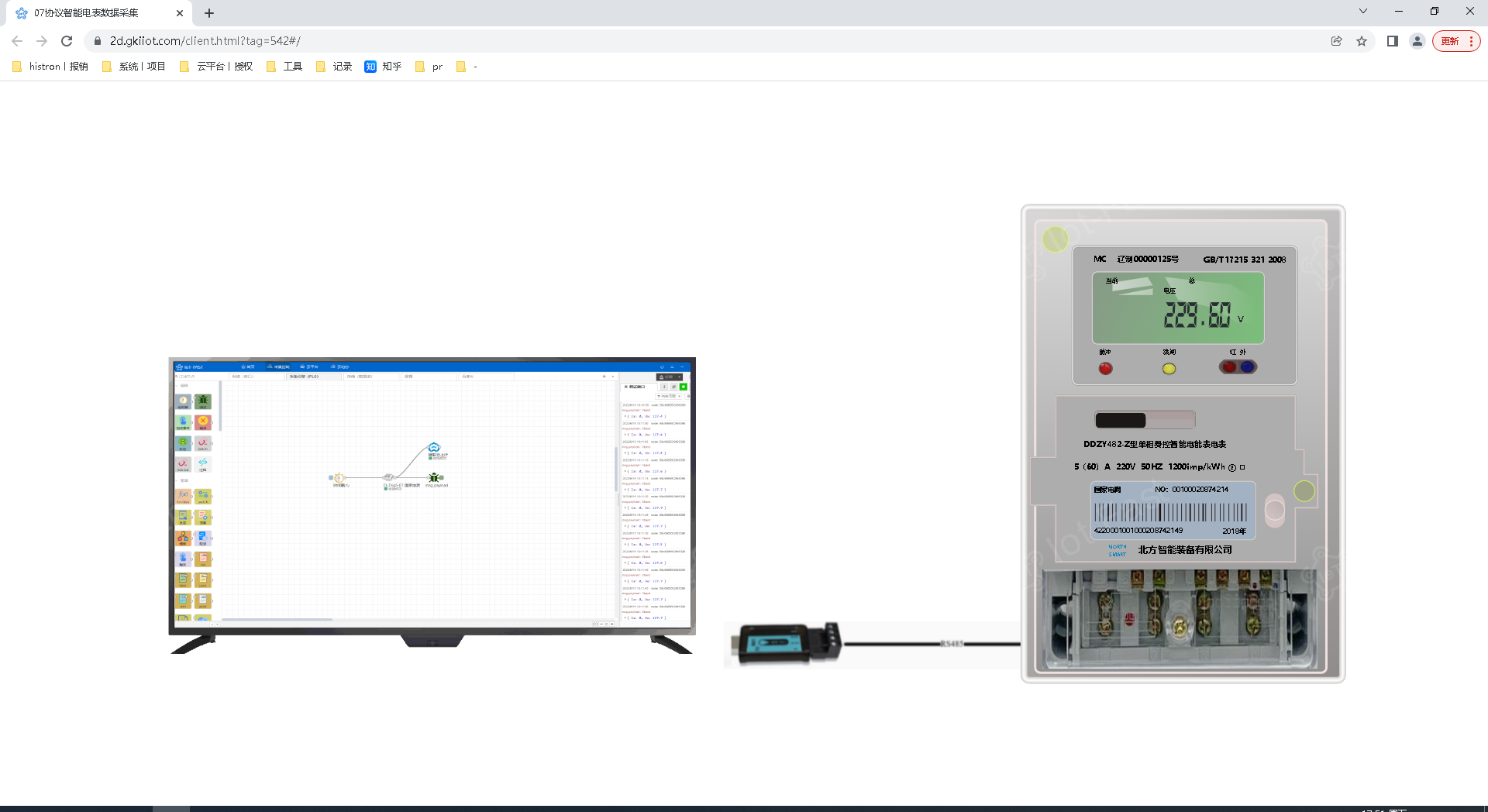Open the debug panel filter dropdown
The image size is (1488, 812).
pos(669,396)
